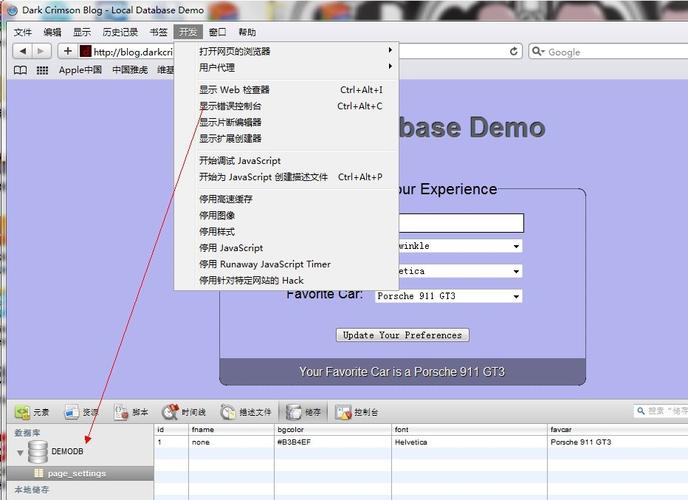Viewport: 688px width, 500px height.
Task: Open the 描述文件 (Profiles) inspector panel
Action: [x=246, y=412]
